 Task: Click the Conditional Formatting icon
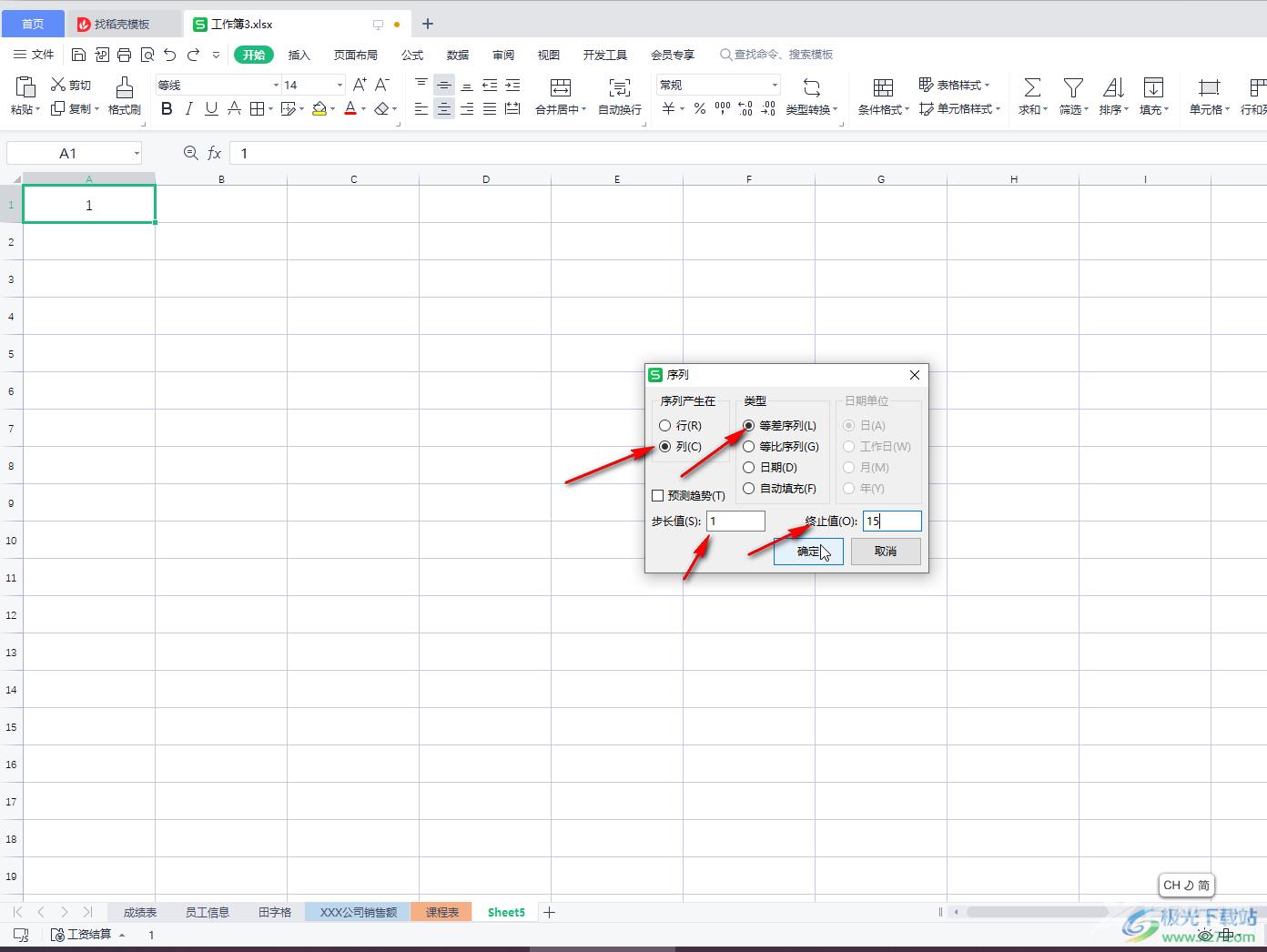[x=883, y=87]
